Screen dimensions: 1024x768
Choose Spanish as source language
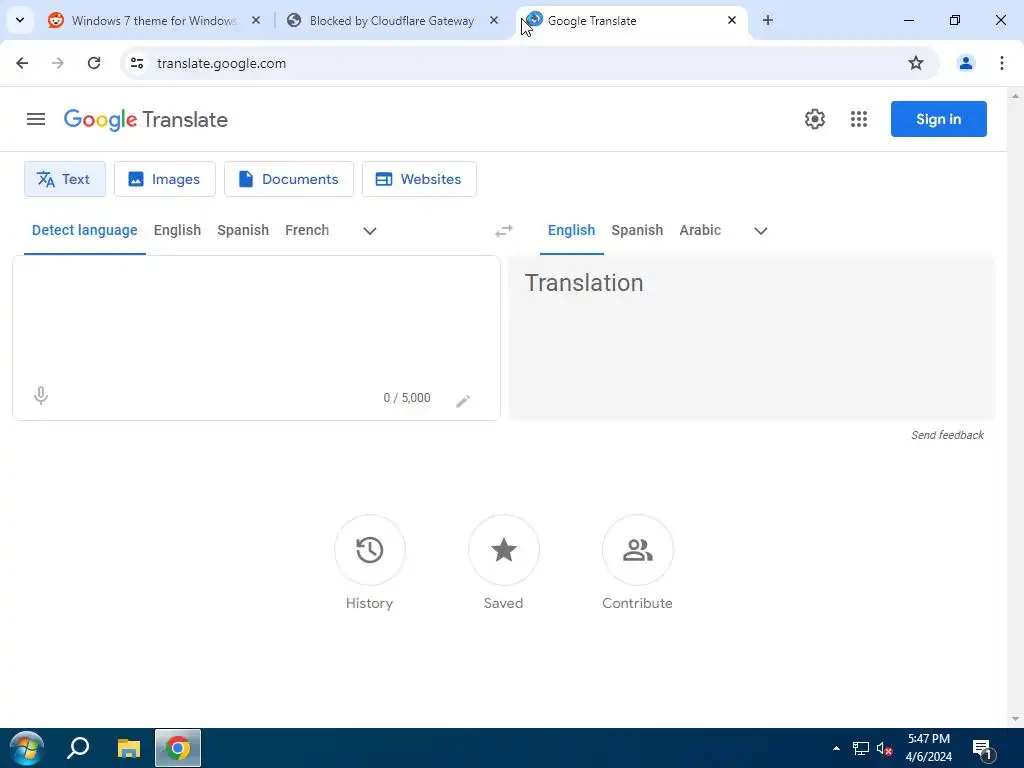pos(243,231)
